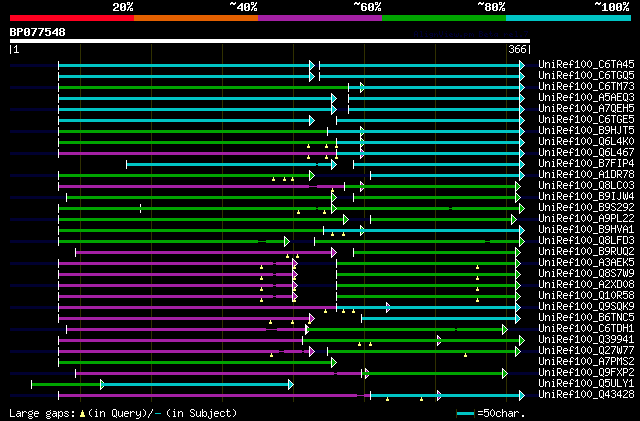Select the UniRef100_A1DR78 label

[586, 175]
